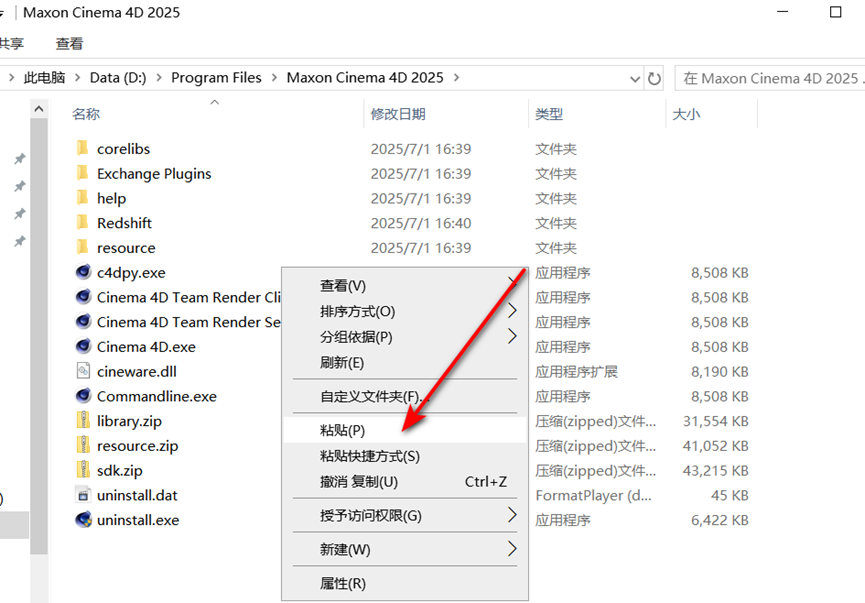Viewport: 865px width, 603px height.
Task: Select the Redshift folder name
Action: pyautogui.click(x=124, y=223)
